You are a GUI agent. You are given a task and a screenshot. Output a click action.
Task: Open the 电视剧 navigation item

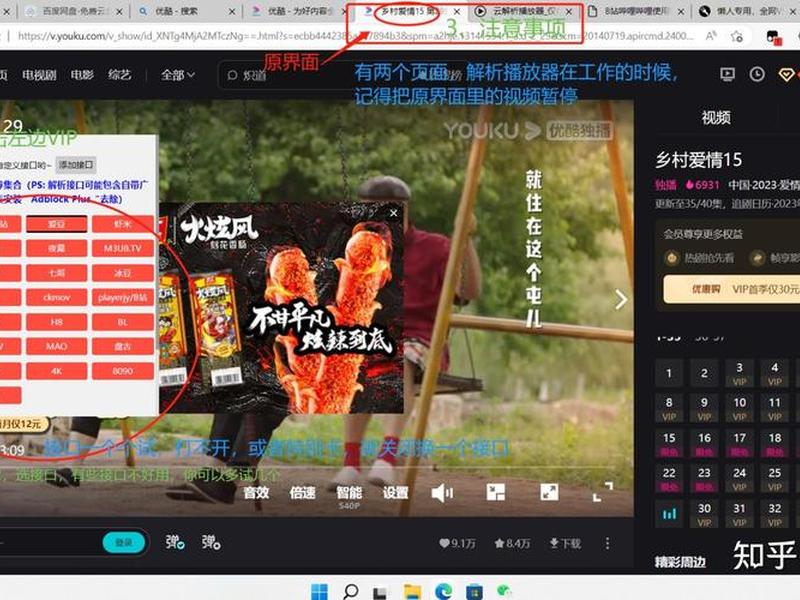pos(39,75)
